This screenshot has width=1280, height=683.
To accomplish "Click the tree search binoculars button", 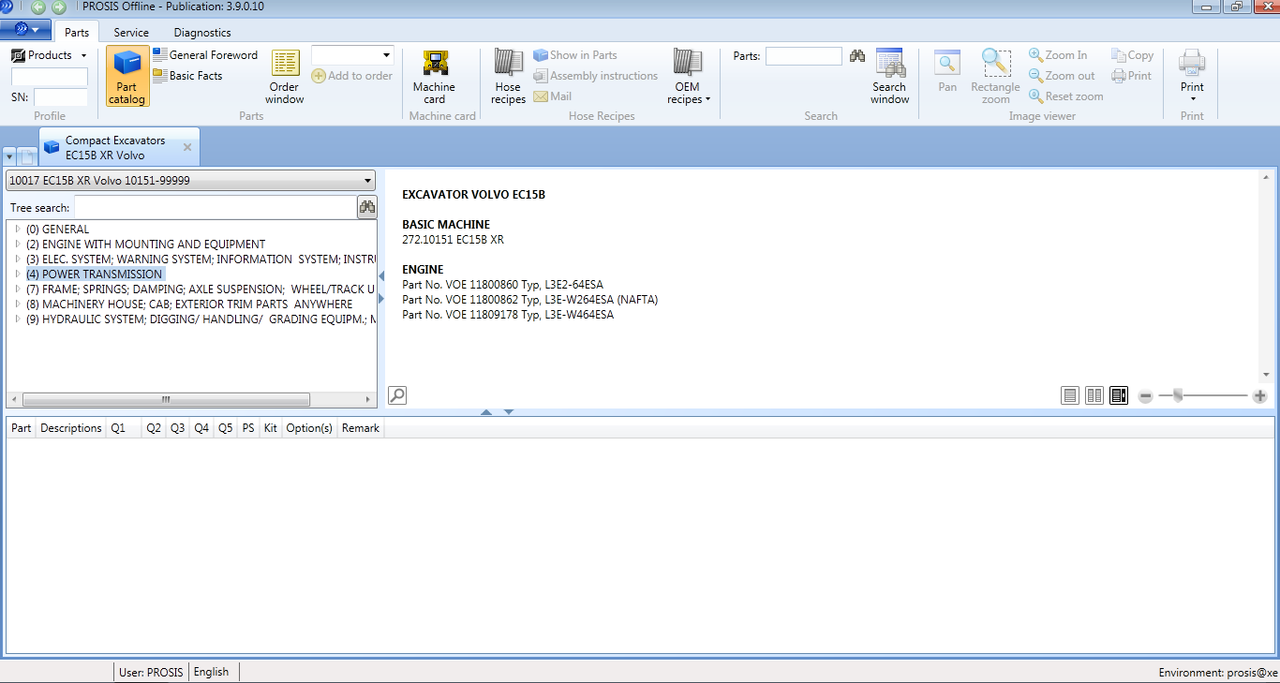I will 367,207.
